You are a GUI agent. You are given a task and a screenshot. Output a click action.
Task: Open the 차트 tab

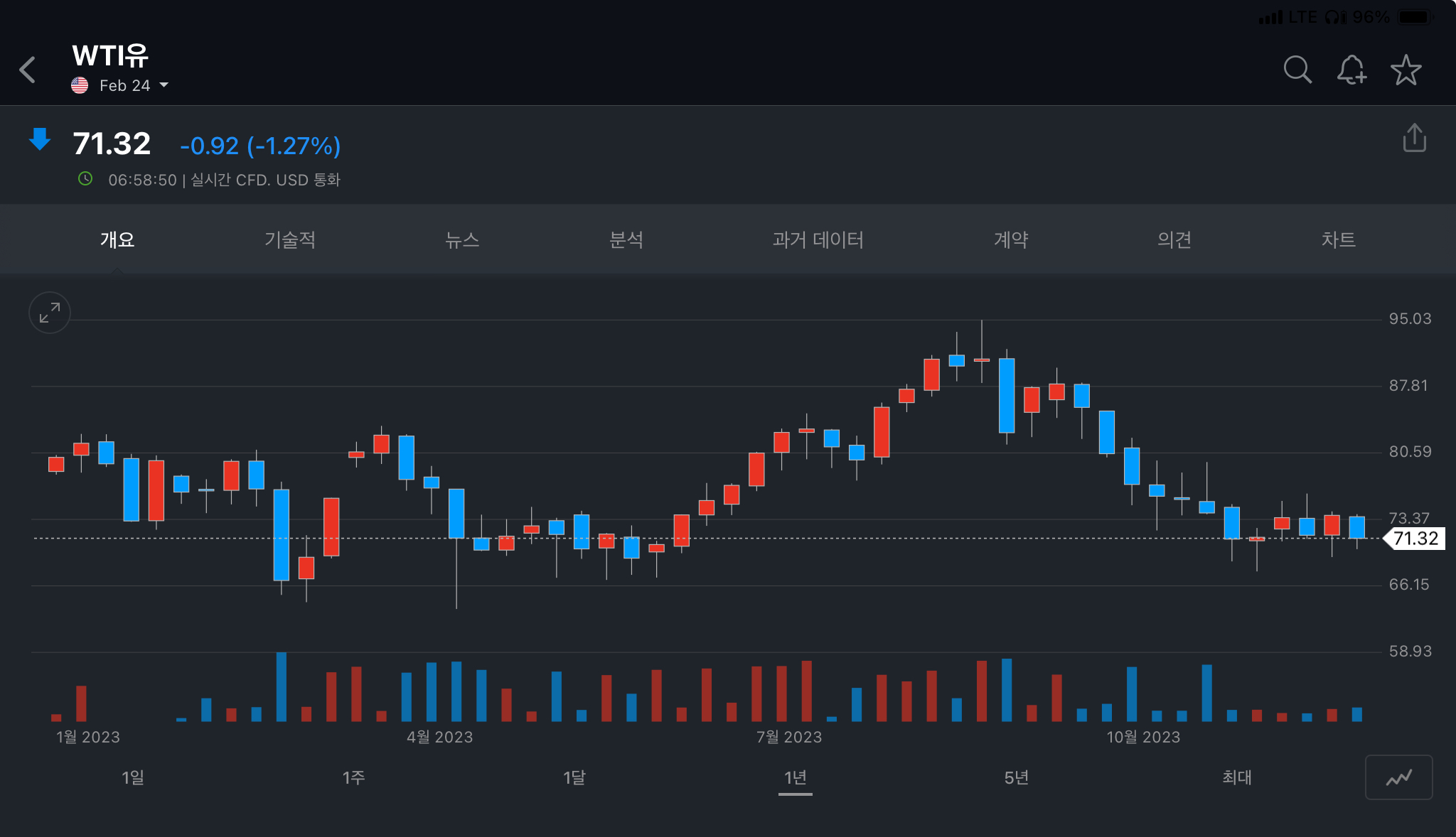pyautogui.click(x=1339, y=239)
